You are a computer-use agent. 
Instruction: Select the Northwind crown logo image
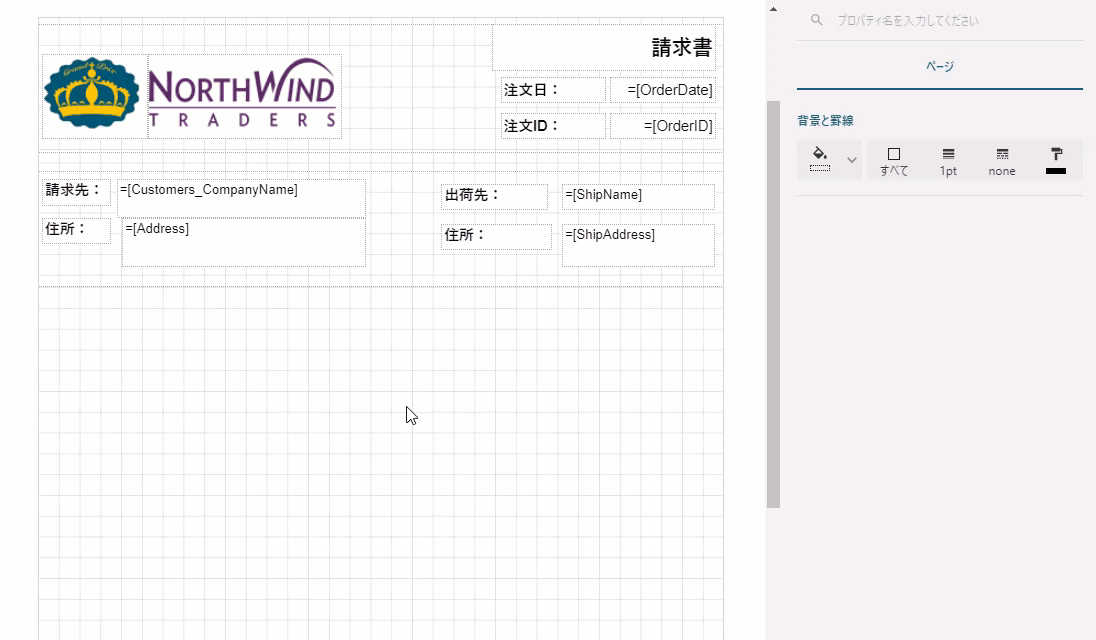(93, 94)
